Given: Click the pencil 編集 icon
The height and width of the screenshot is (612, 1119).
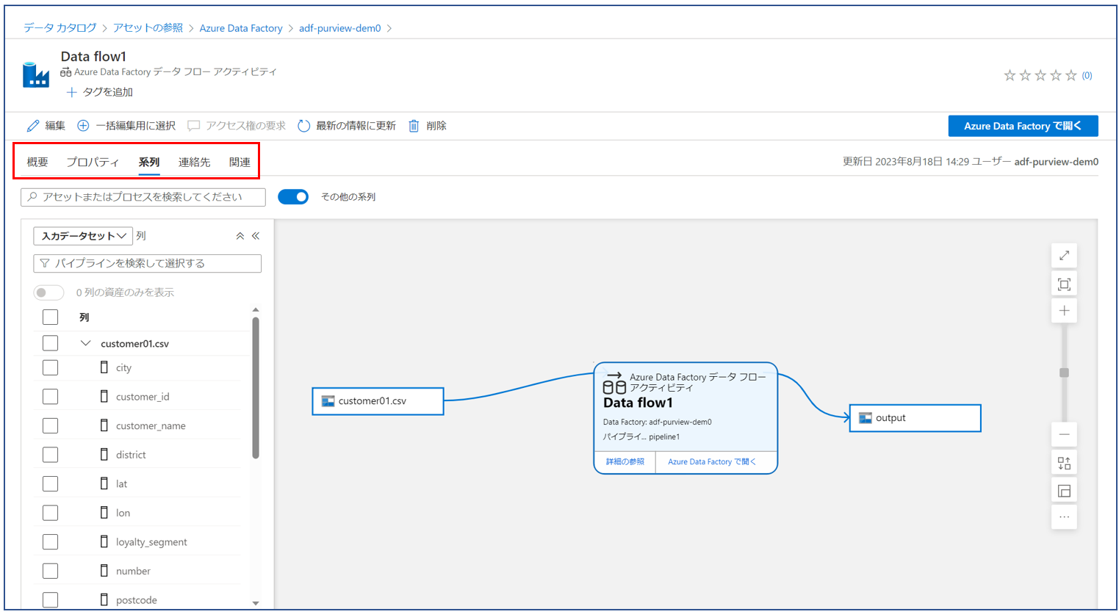Looking at the screenshot, I should 33,126.
